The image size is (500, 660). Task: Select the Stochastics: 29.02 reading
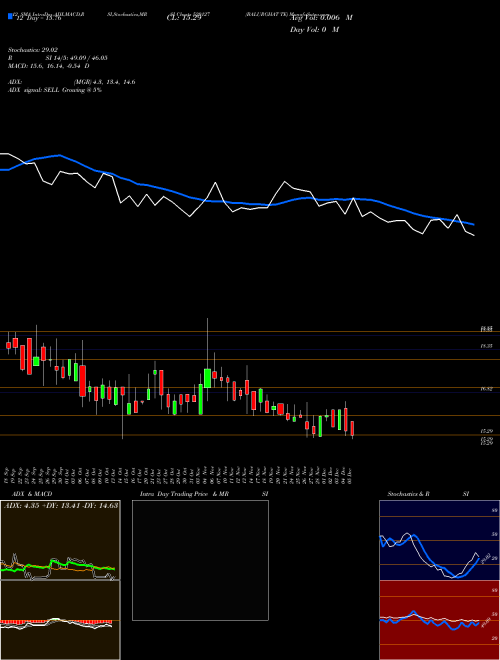(31, 50)
